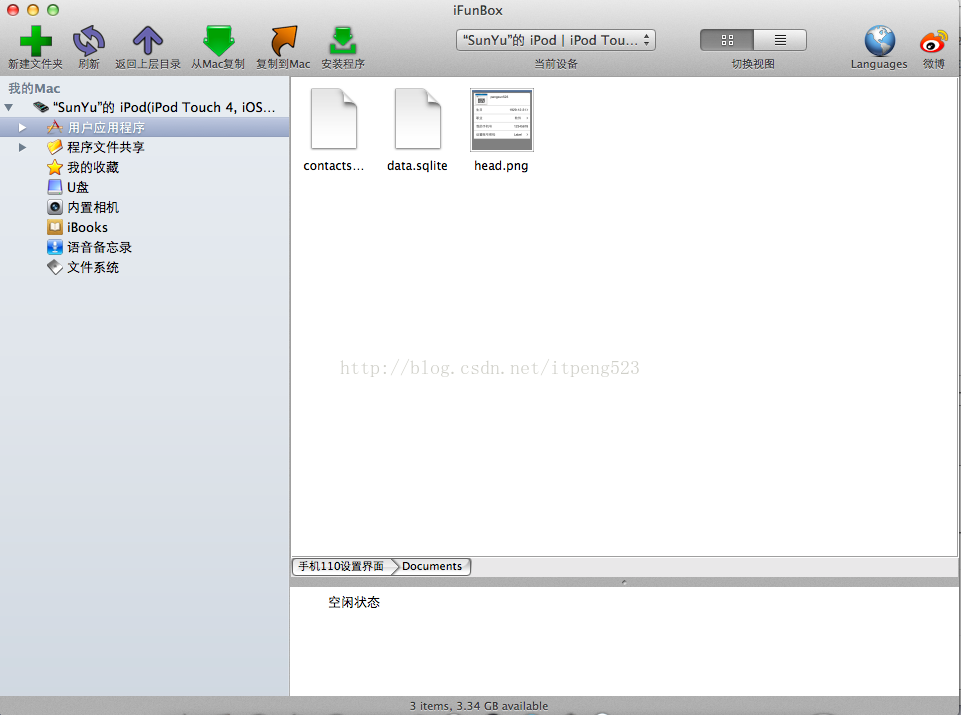Screen dimensions: 961x715
Task: Click the green plus 新建文件夹 icon
Action: (36, 40)
